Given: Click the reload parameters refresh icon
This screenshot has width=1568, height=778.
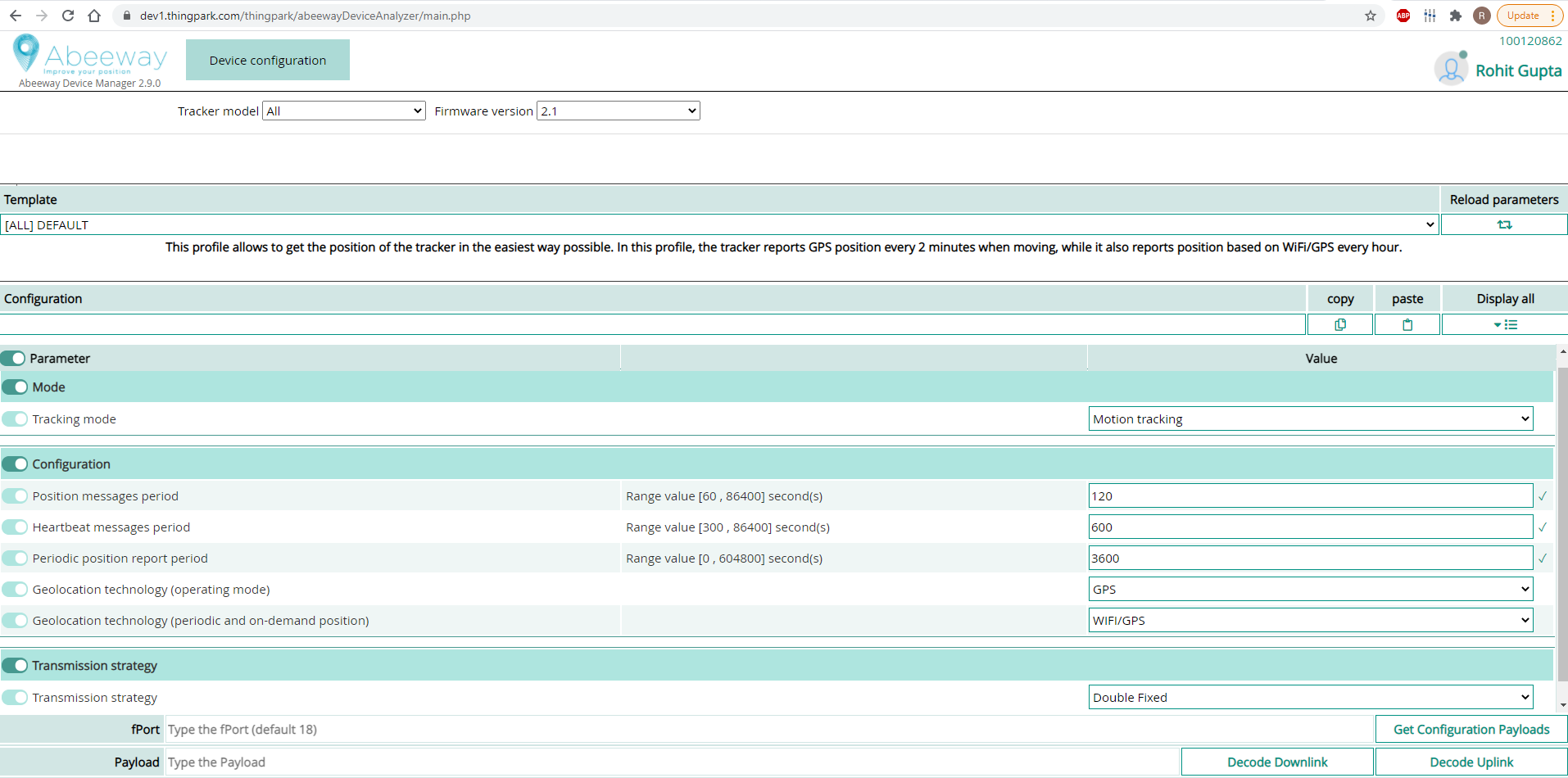Looking at the screenshot, I should 1504,224.
